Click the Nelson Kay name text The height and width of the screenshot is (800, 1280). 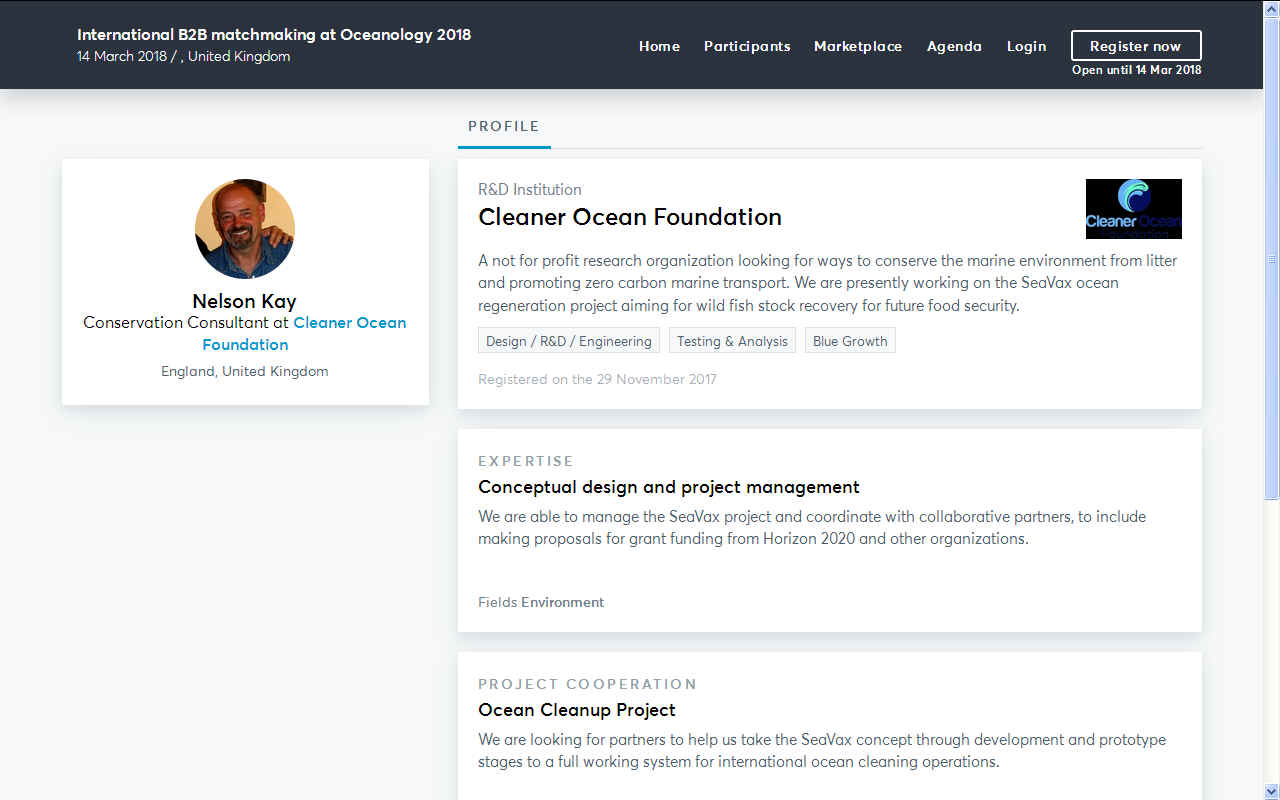point(245,301)
